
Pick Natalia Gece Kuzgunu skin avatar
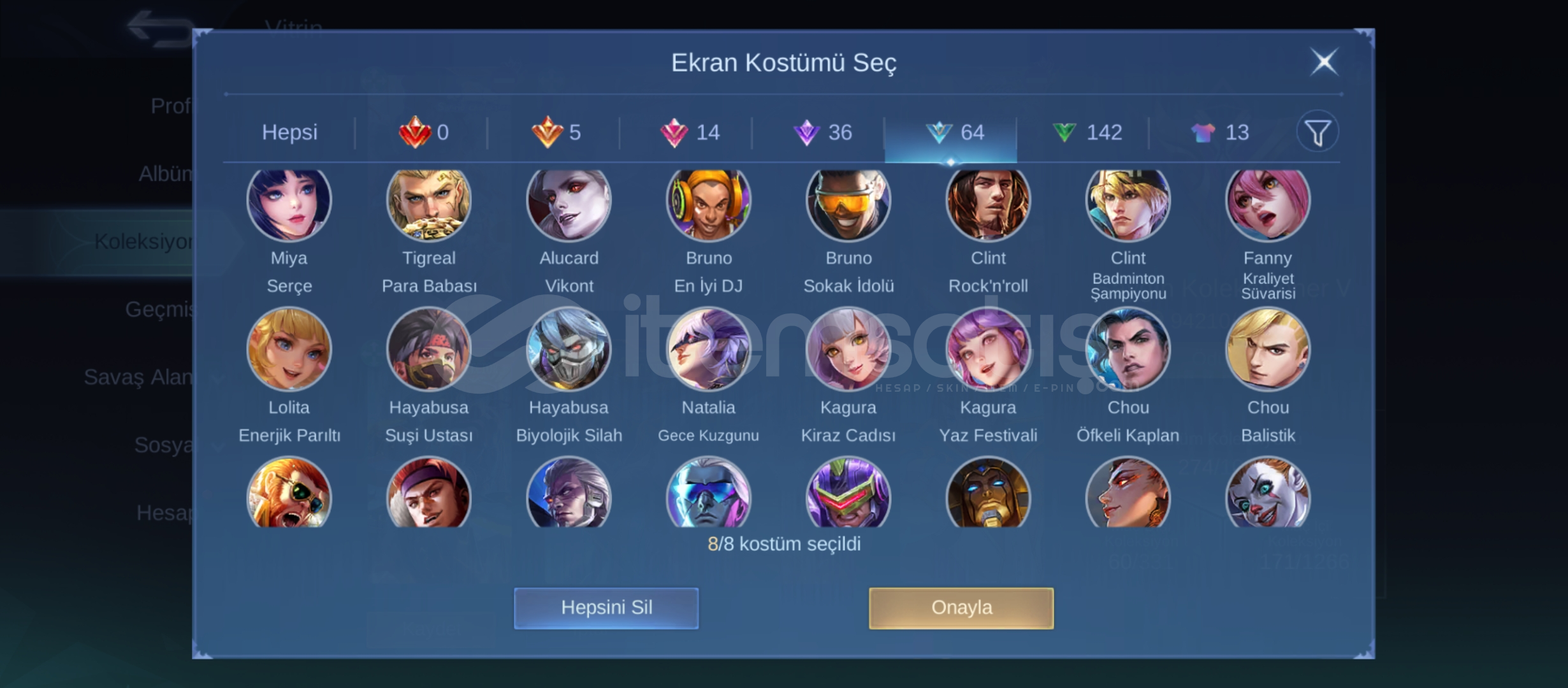[708, 349]
